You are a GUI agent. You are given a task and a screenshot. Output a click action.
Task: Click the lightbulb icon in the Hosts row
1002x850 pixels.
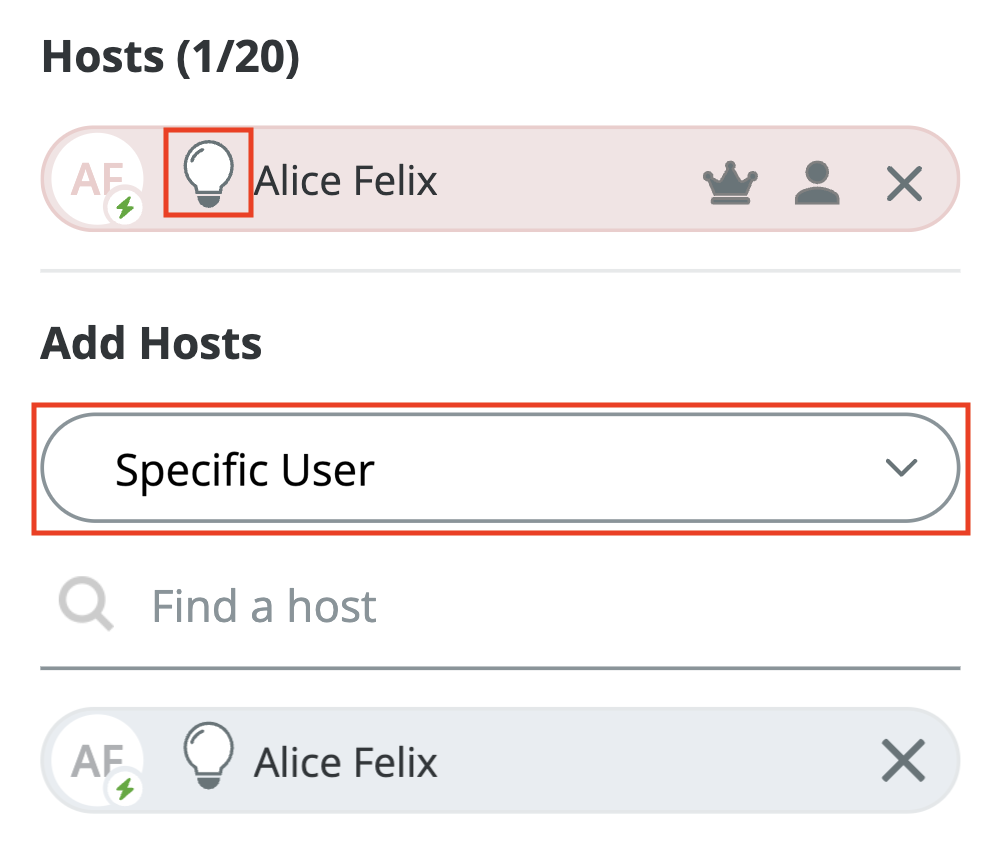(208, 172)
